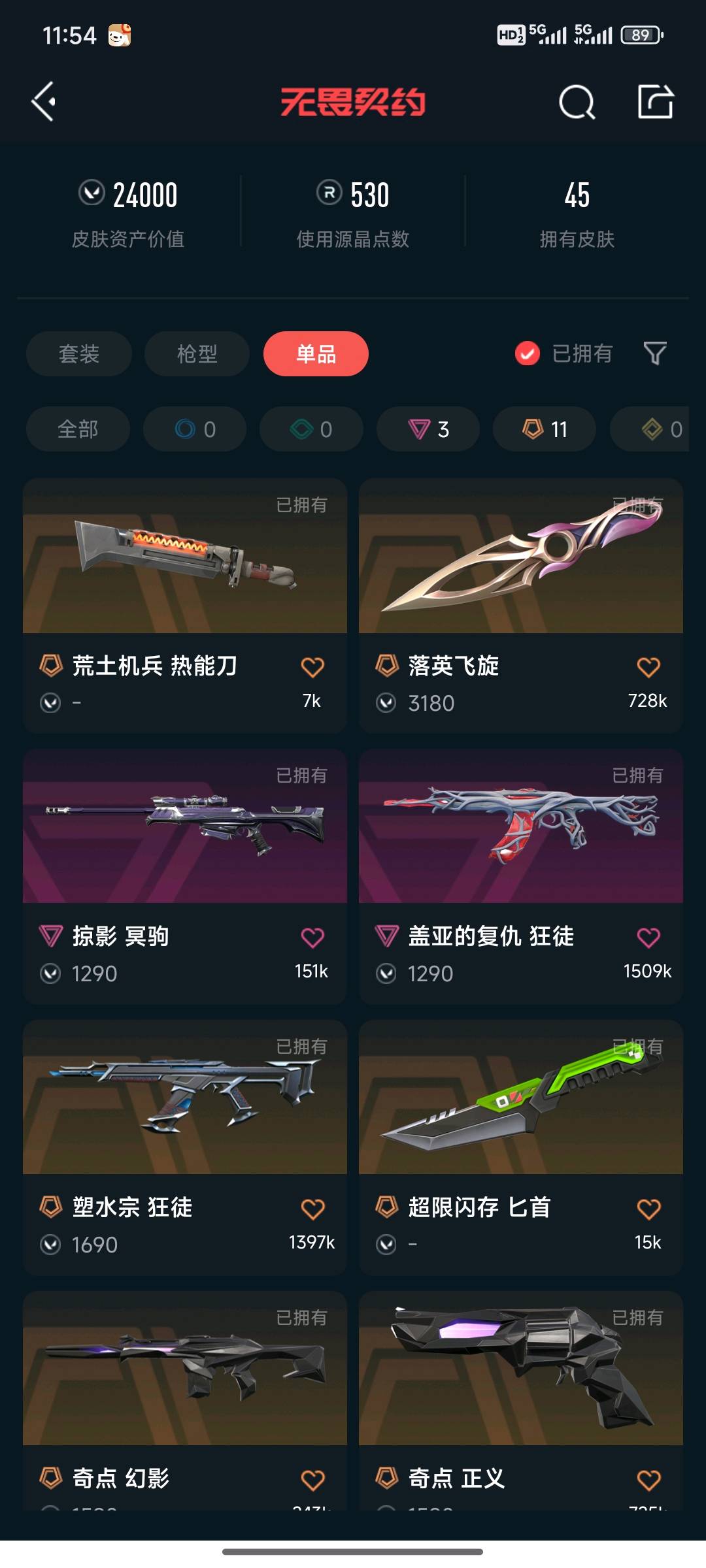
Task: Open the 超限闪存 匕首 knife thumbnail
Action: click(x=521, y=1098)
